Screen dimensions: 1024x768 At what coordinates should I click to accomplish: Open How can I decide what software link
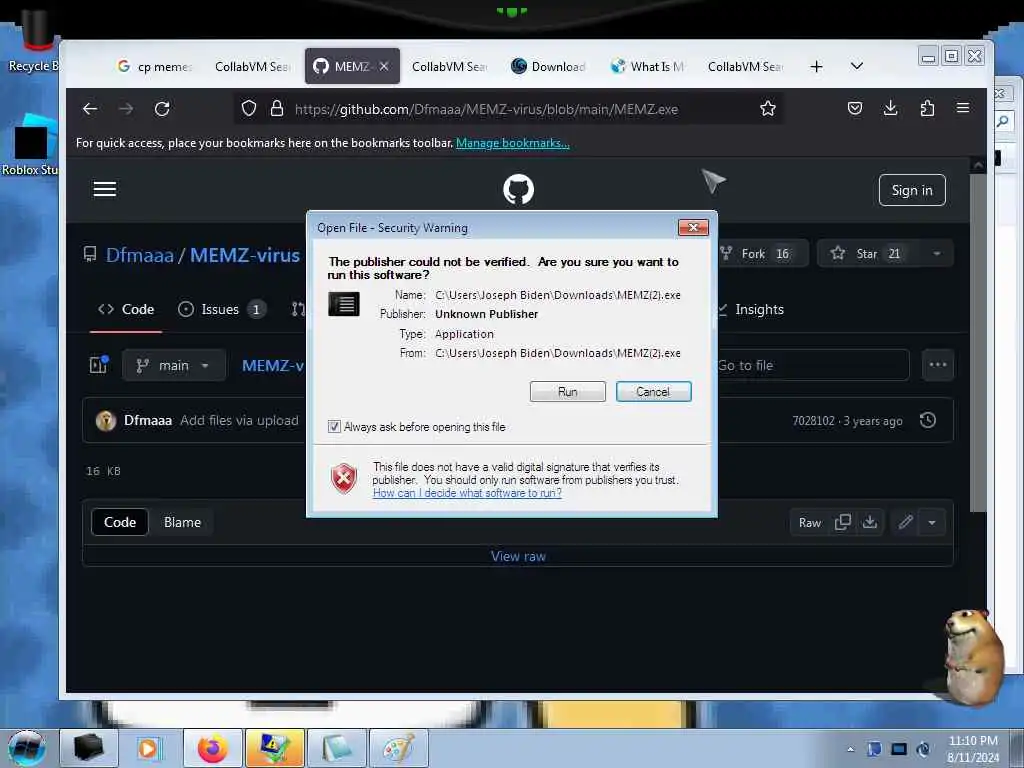[x=467, y=493]
